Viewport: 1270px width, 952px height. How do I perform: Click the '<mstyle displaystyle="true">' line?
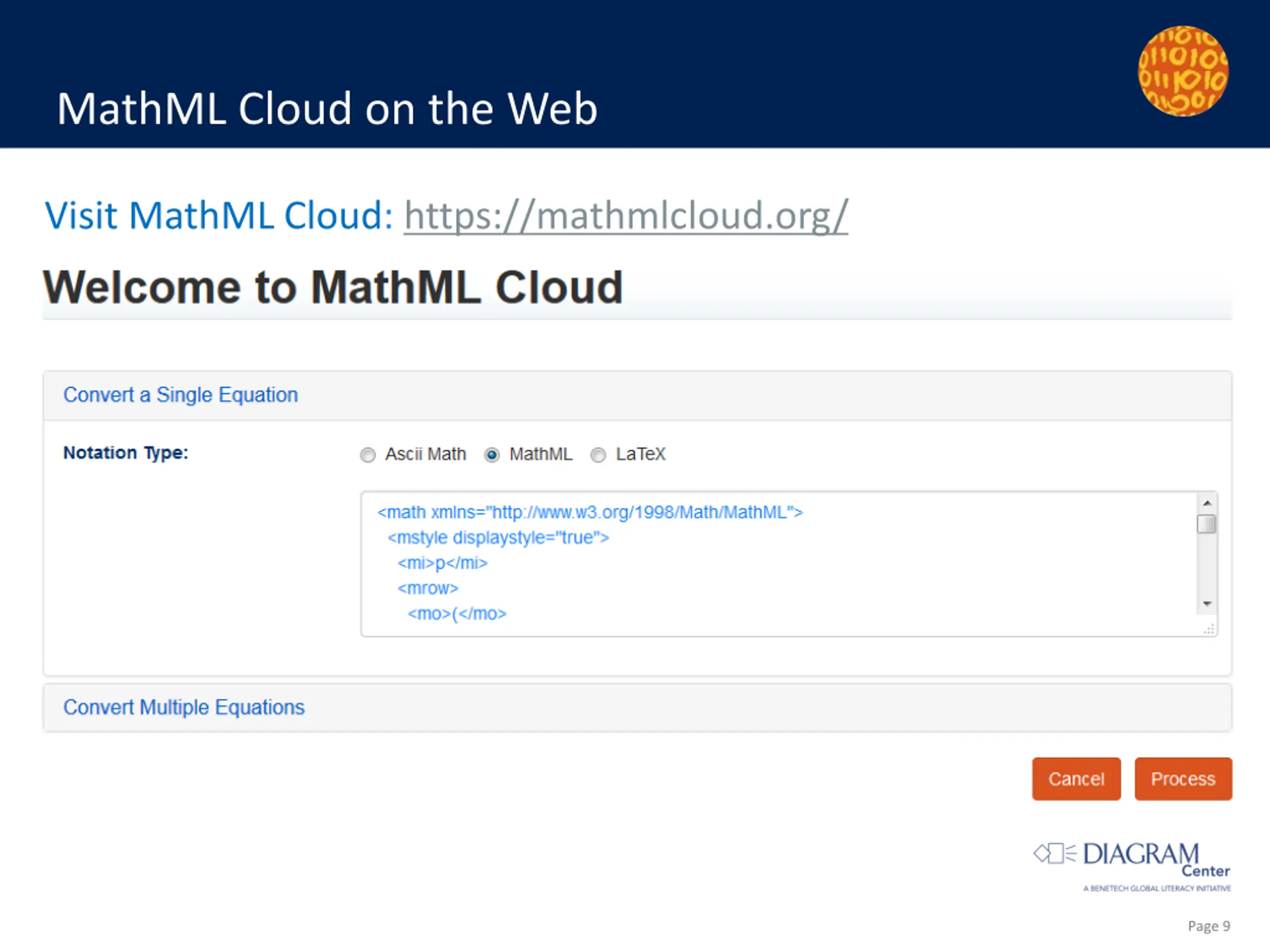pyautogui.click(x=498, y=537)
